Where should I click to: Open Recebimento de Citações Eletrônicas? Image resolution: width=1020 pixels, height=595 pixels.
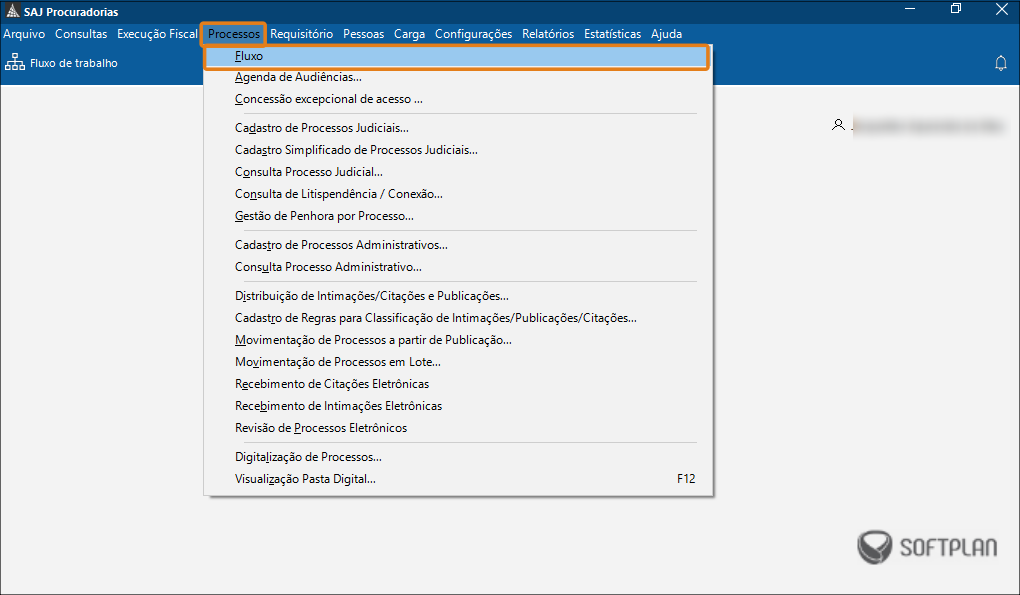[332, 384]
